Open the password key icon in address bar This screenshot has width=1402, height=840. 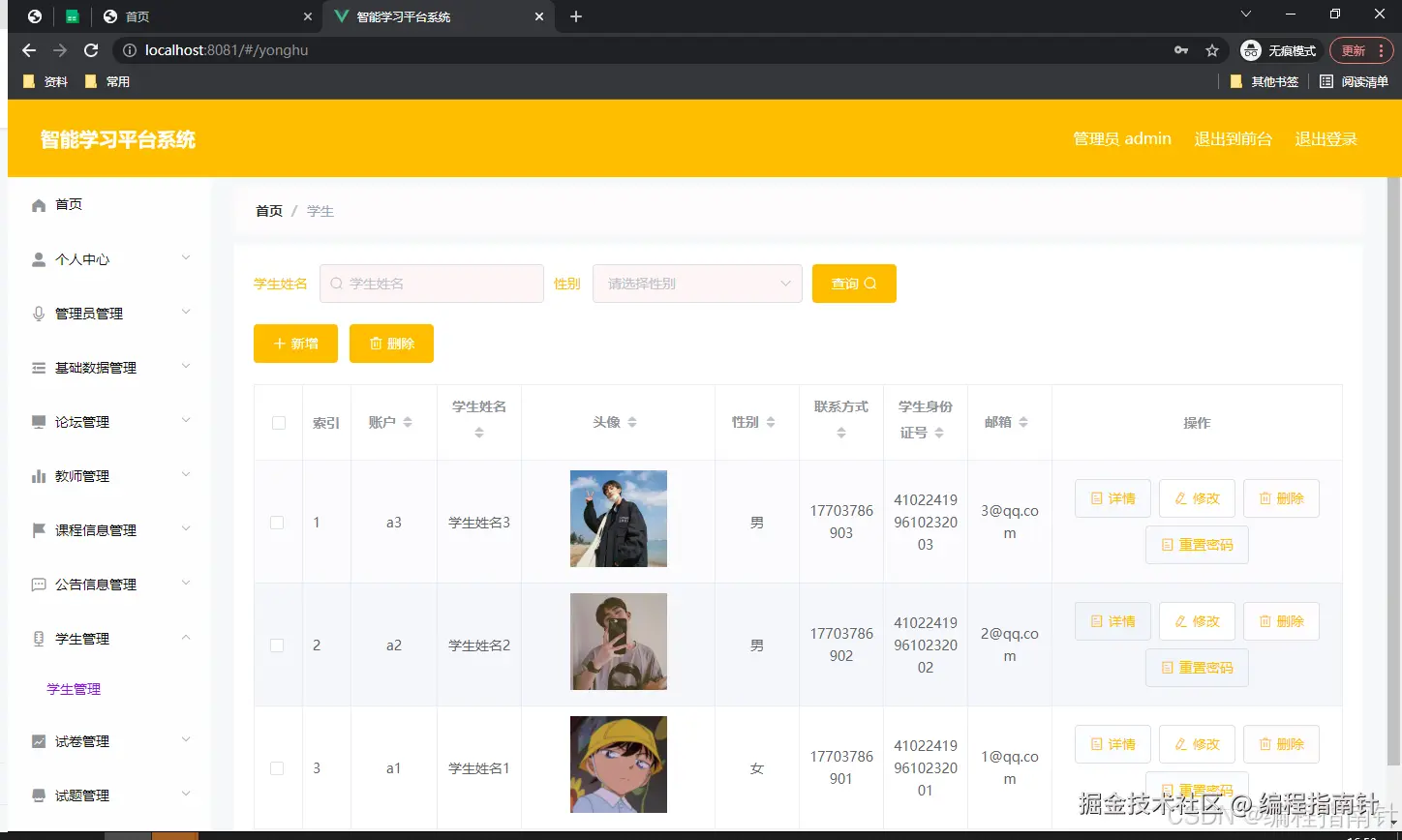[1181, 50]
